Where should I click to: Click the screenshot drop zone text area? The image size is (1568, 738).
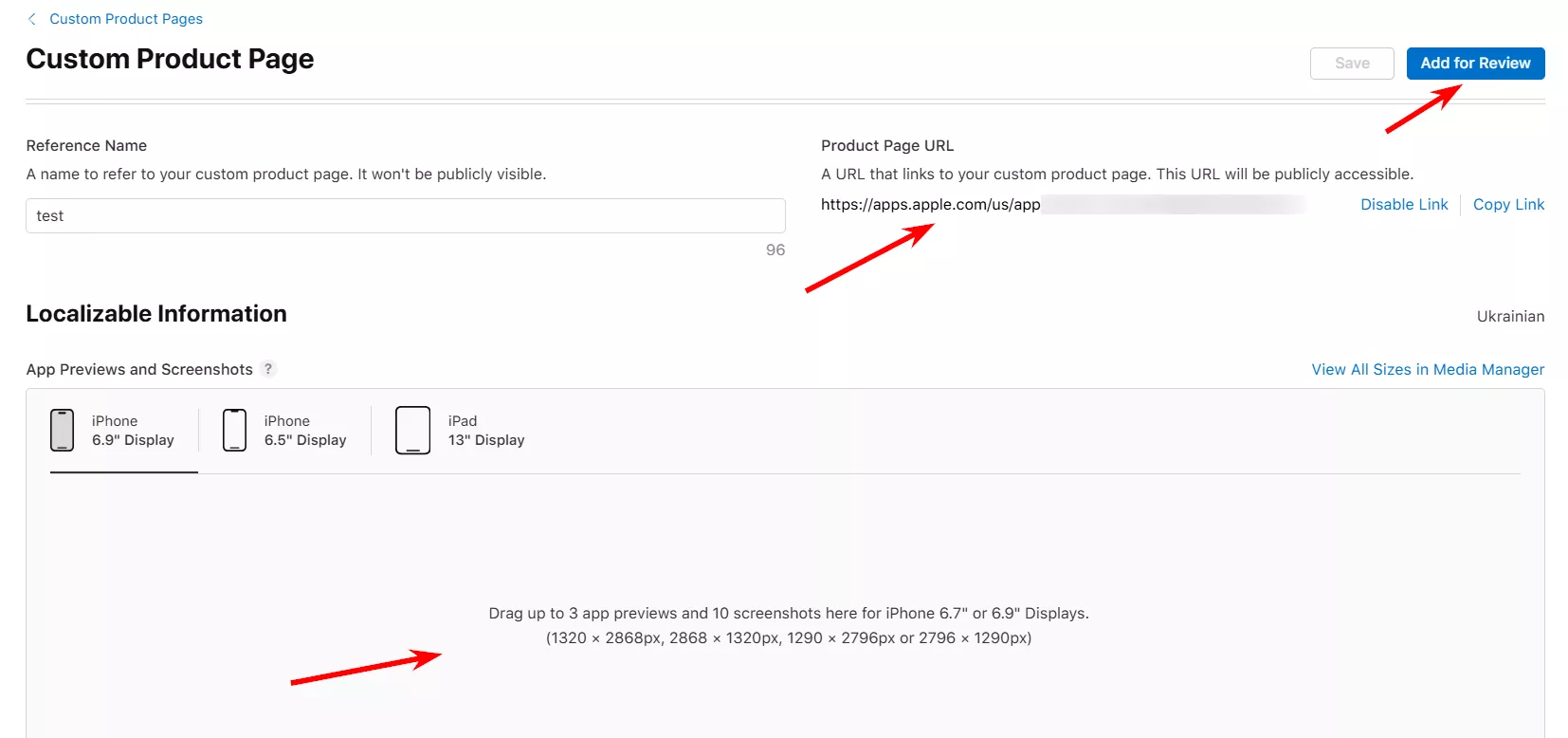(x=789, y=625)
